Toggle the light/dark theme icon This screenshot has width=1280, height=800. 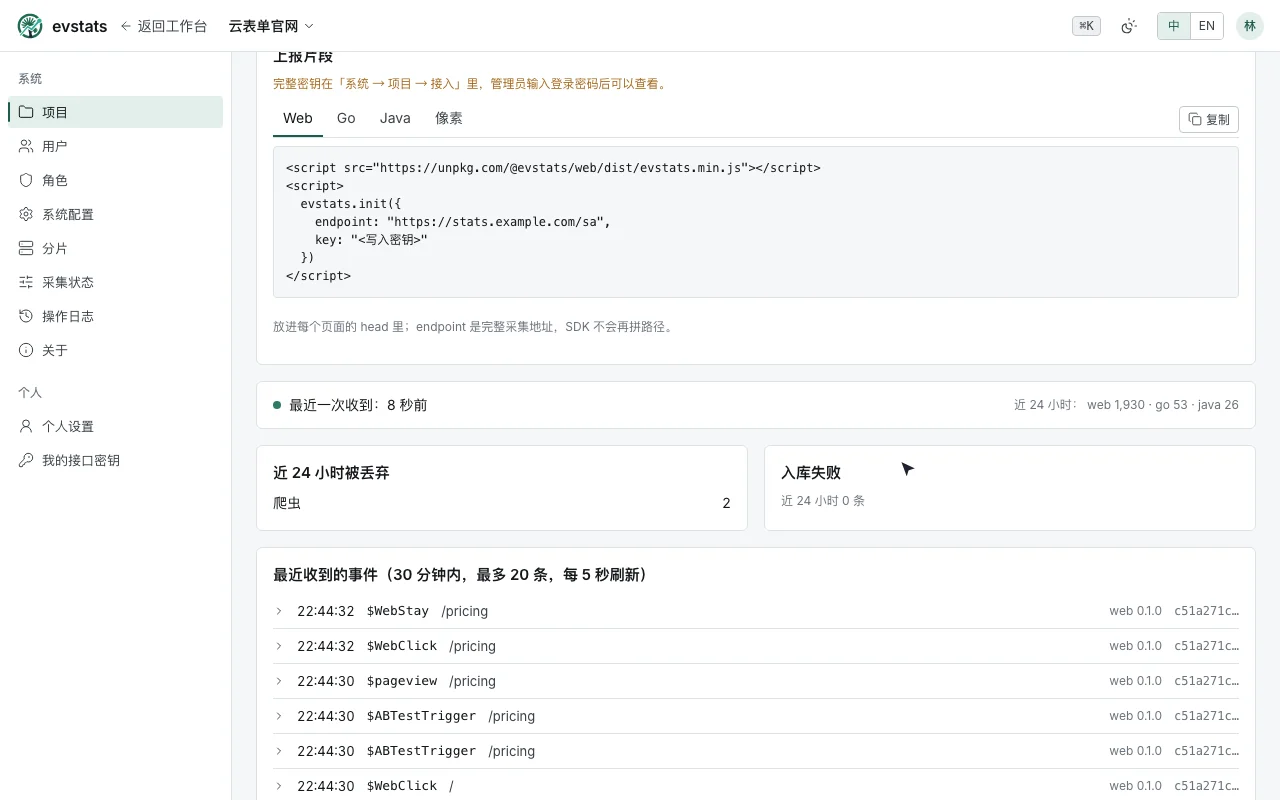pyautogui.click(x=1129, y=26)
